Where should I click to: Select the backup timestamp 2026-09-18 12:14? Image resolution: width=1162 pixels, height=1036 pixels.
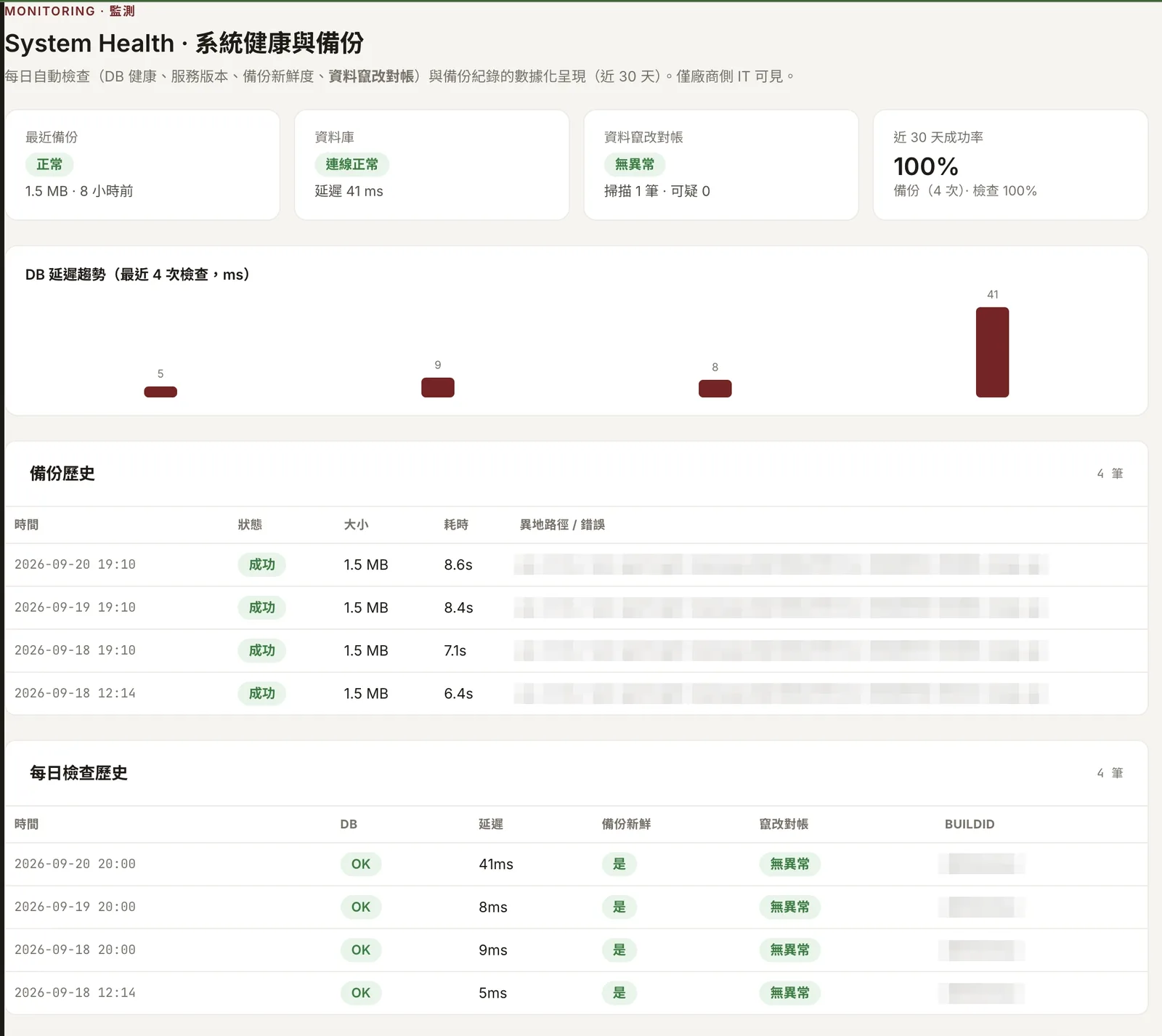75,693
